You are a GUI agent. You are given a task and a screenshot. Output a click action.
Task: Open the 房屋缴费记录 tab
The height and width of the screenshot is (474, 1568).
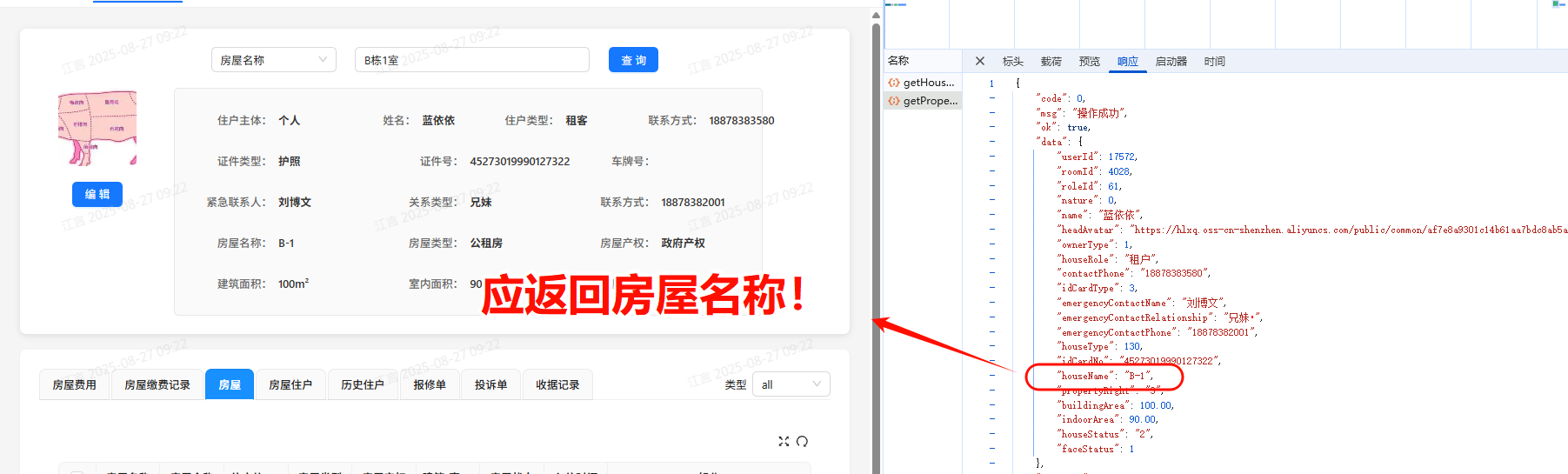[157, 384]
